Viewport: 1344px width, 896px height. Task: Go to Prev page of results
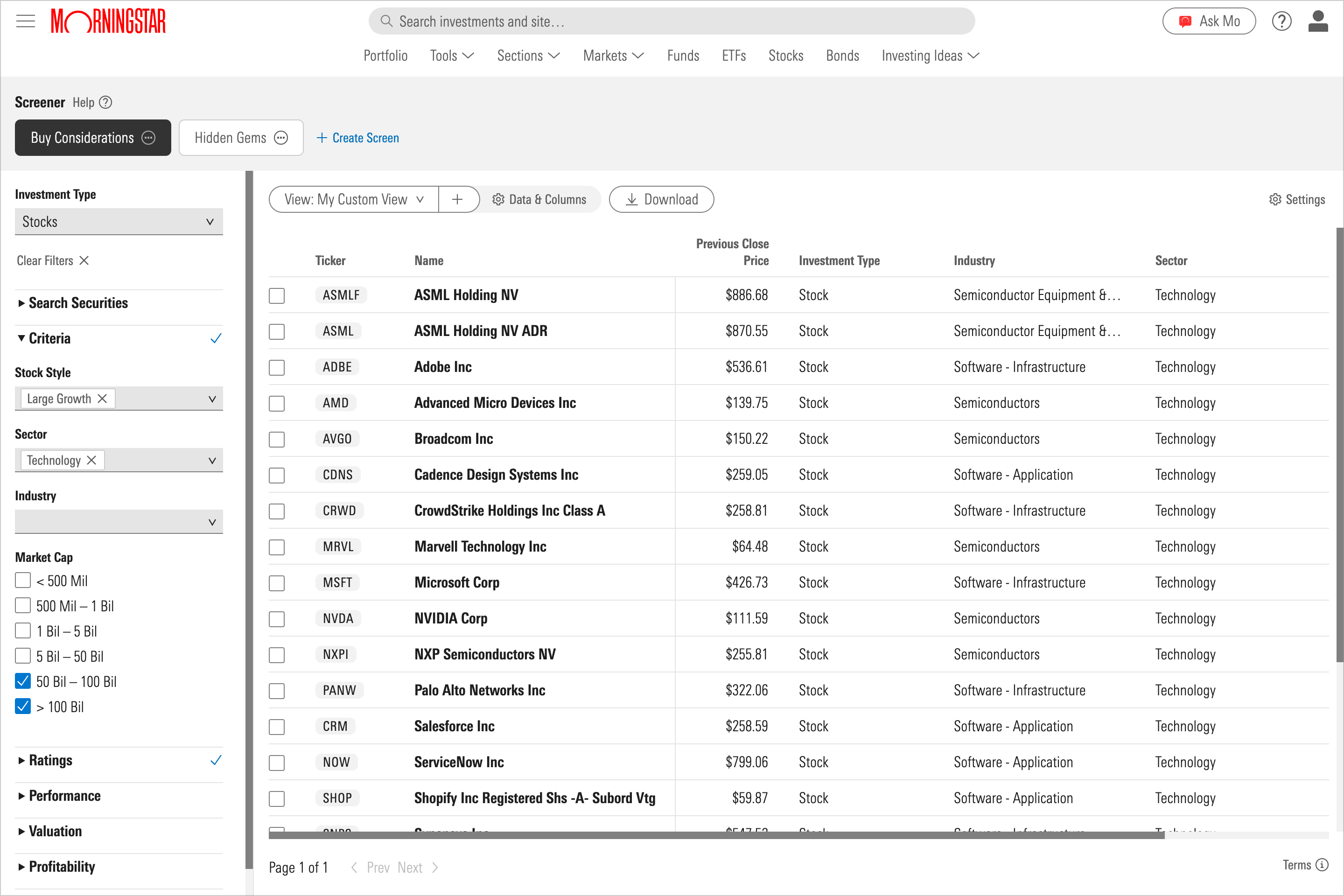[370, 867]
